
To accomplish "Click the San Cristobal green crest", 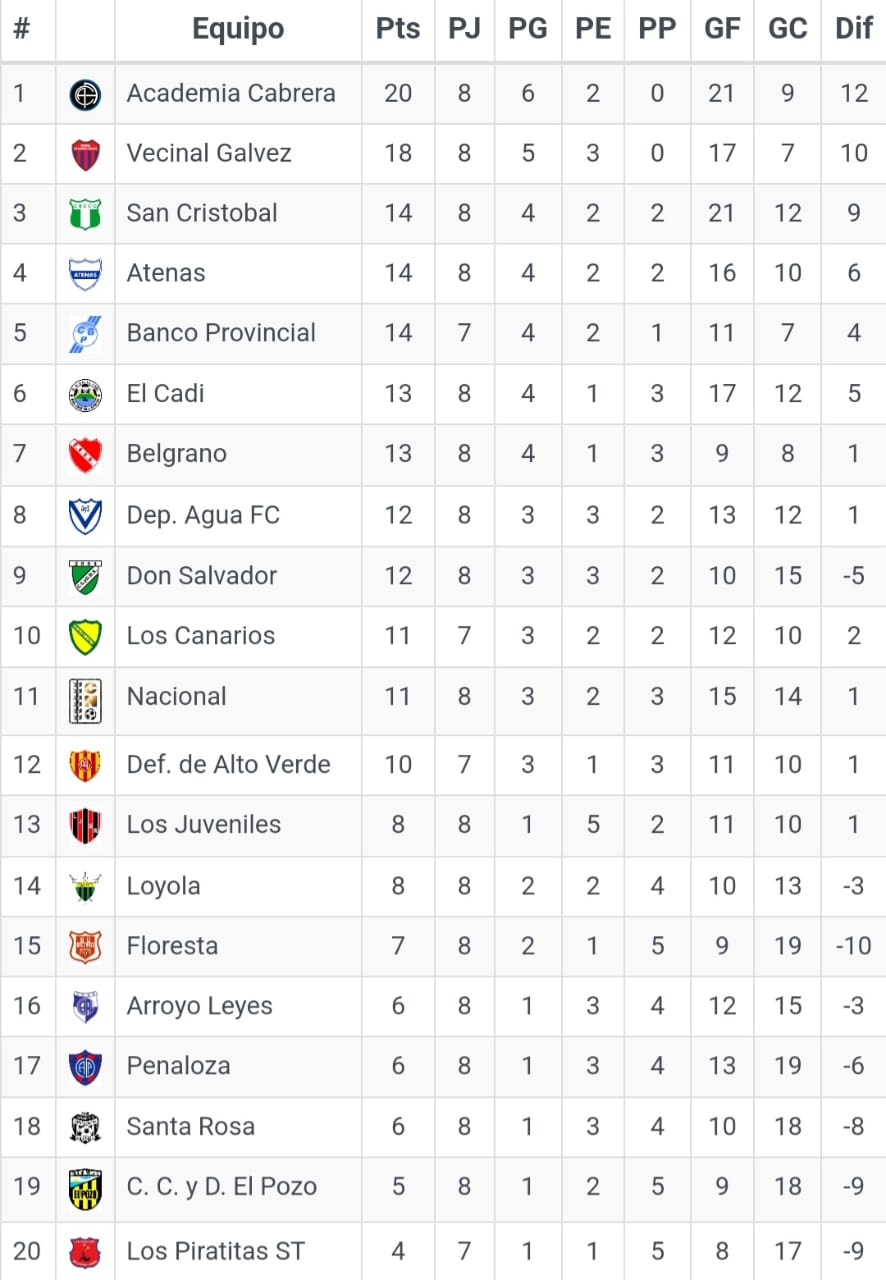I will (x=85, y=214).
